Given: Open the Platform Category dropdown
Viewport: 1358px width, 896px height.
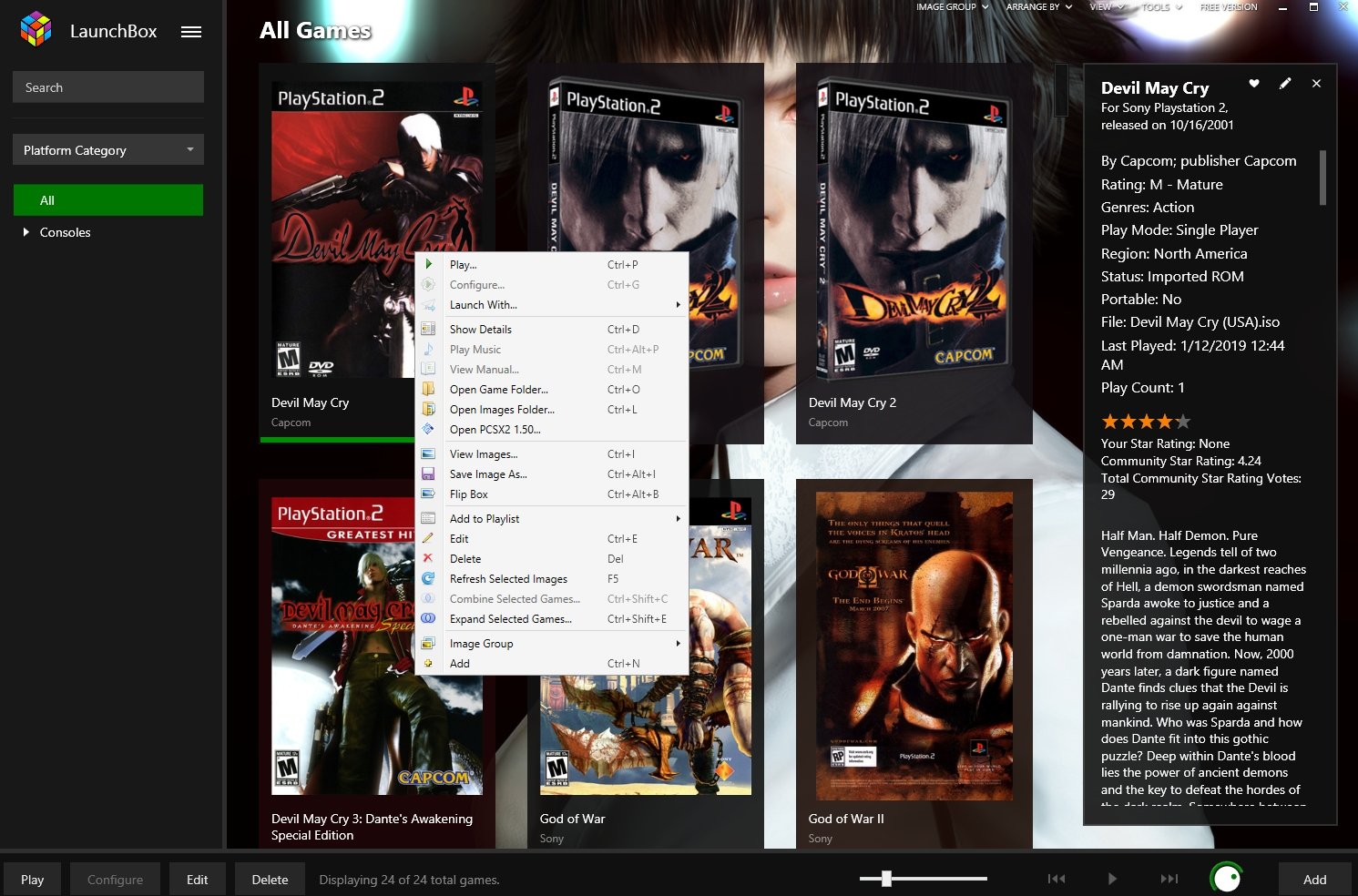Looking at the screenshot, I should pyautogui.click(x=108, y=150).
